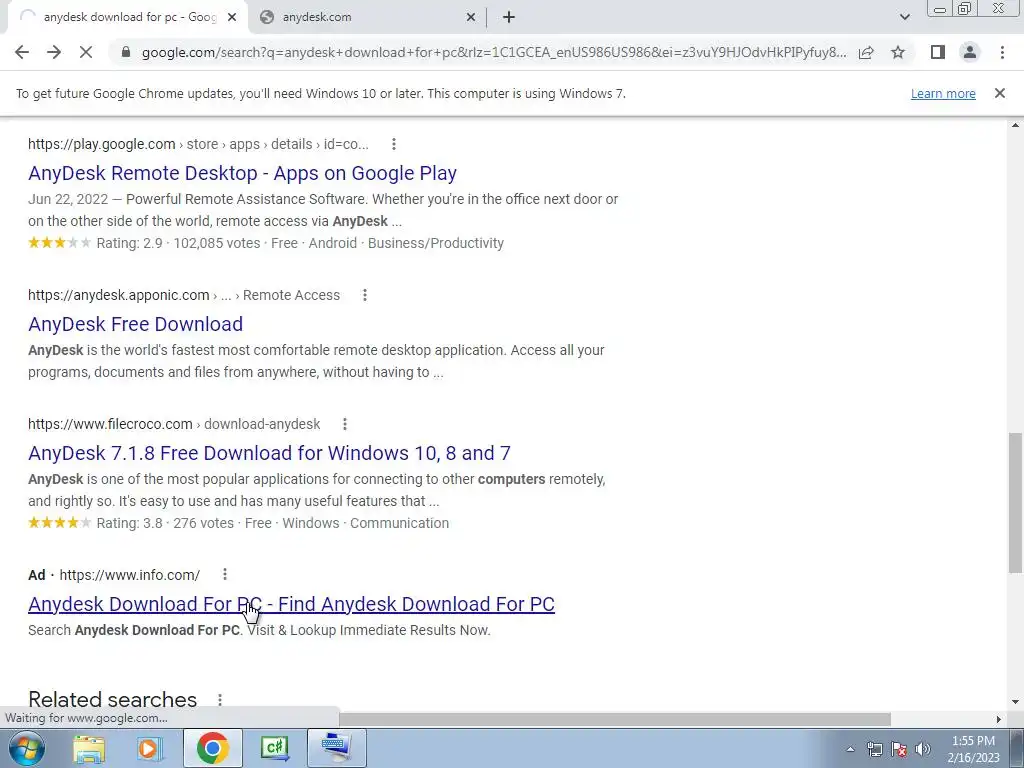Go forward page arrow in toolbar
The image size is (1024, 768).
click(54, 52)
